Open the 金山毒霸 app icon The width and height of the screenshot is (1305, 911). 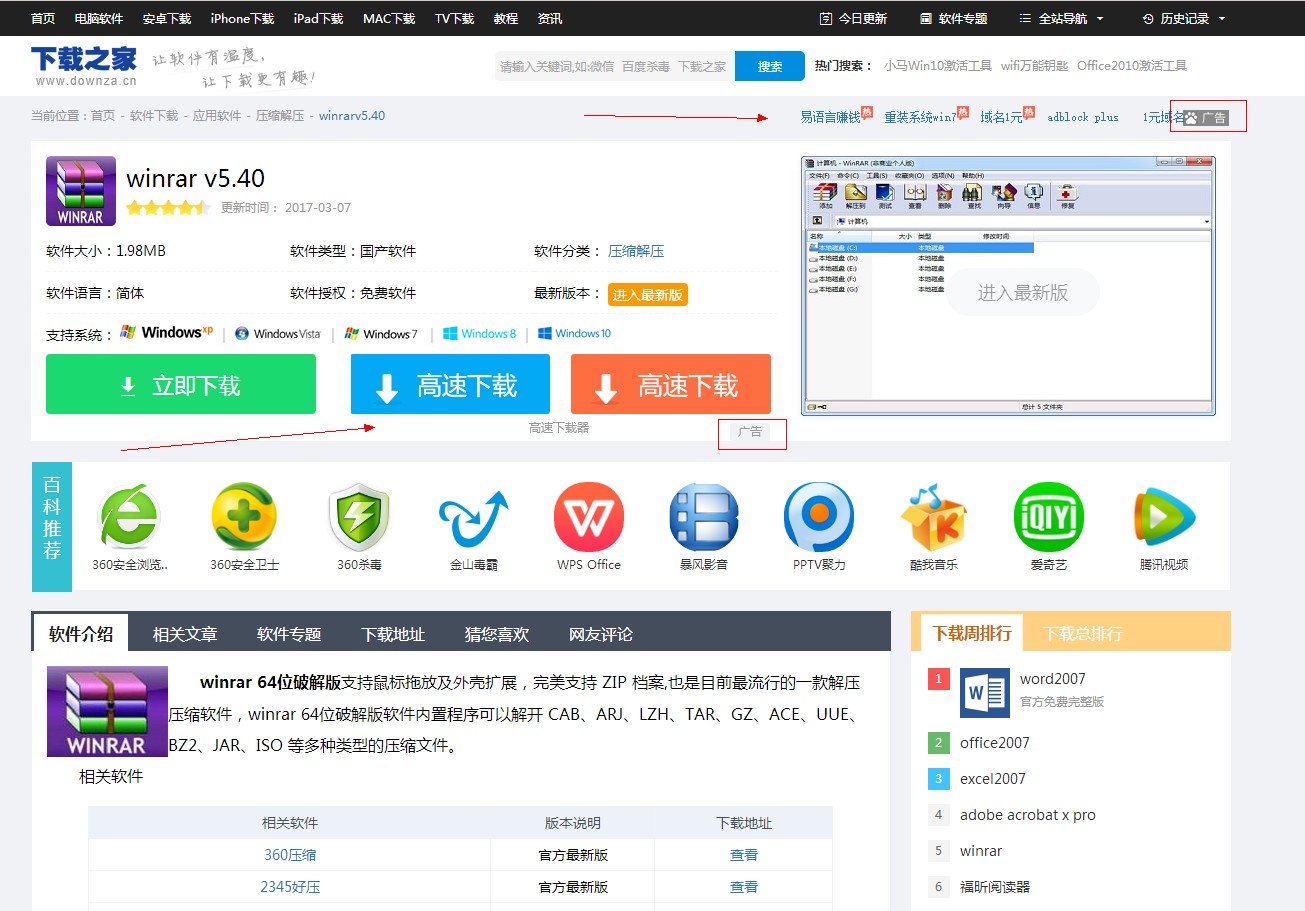473,520
